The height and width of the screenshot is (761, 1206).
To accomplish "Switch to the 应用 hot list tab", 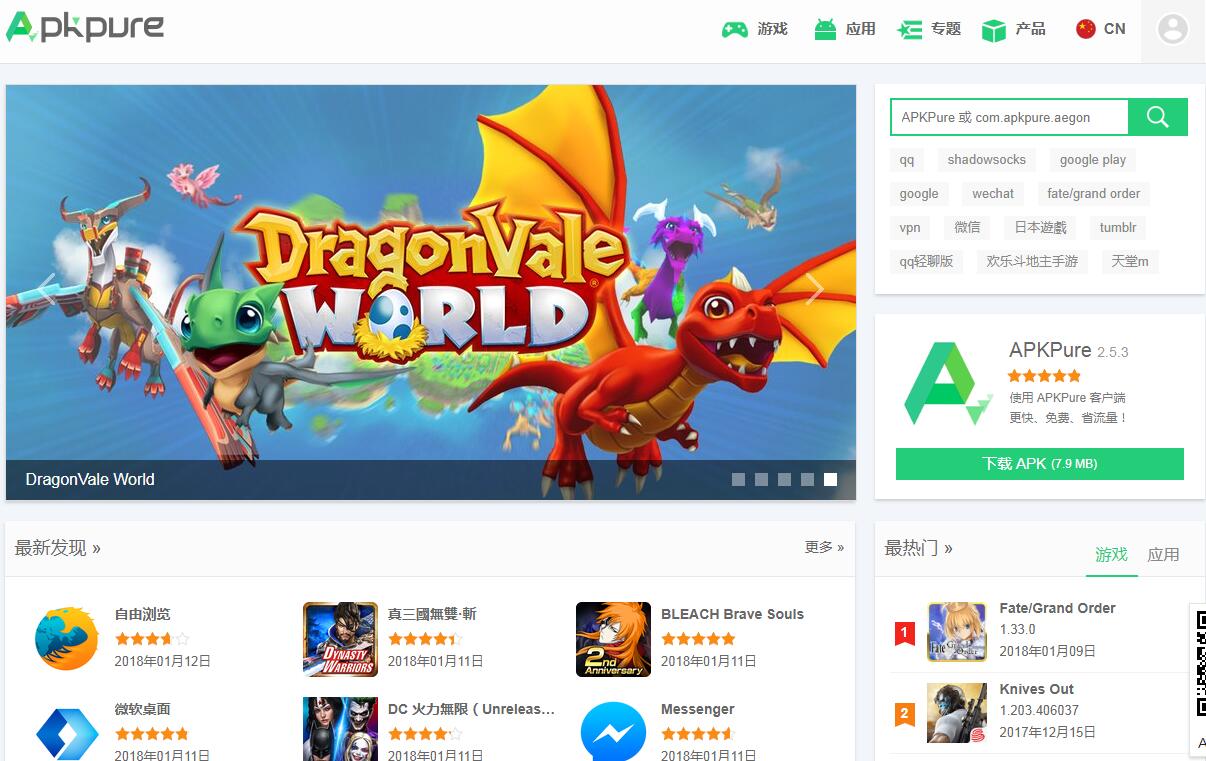I will (x=1164, y=554).
